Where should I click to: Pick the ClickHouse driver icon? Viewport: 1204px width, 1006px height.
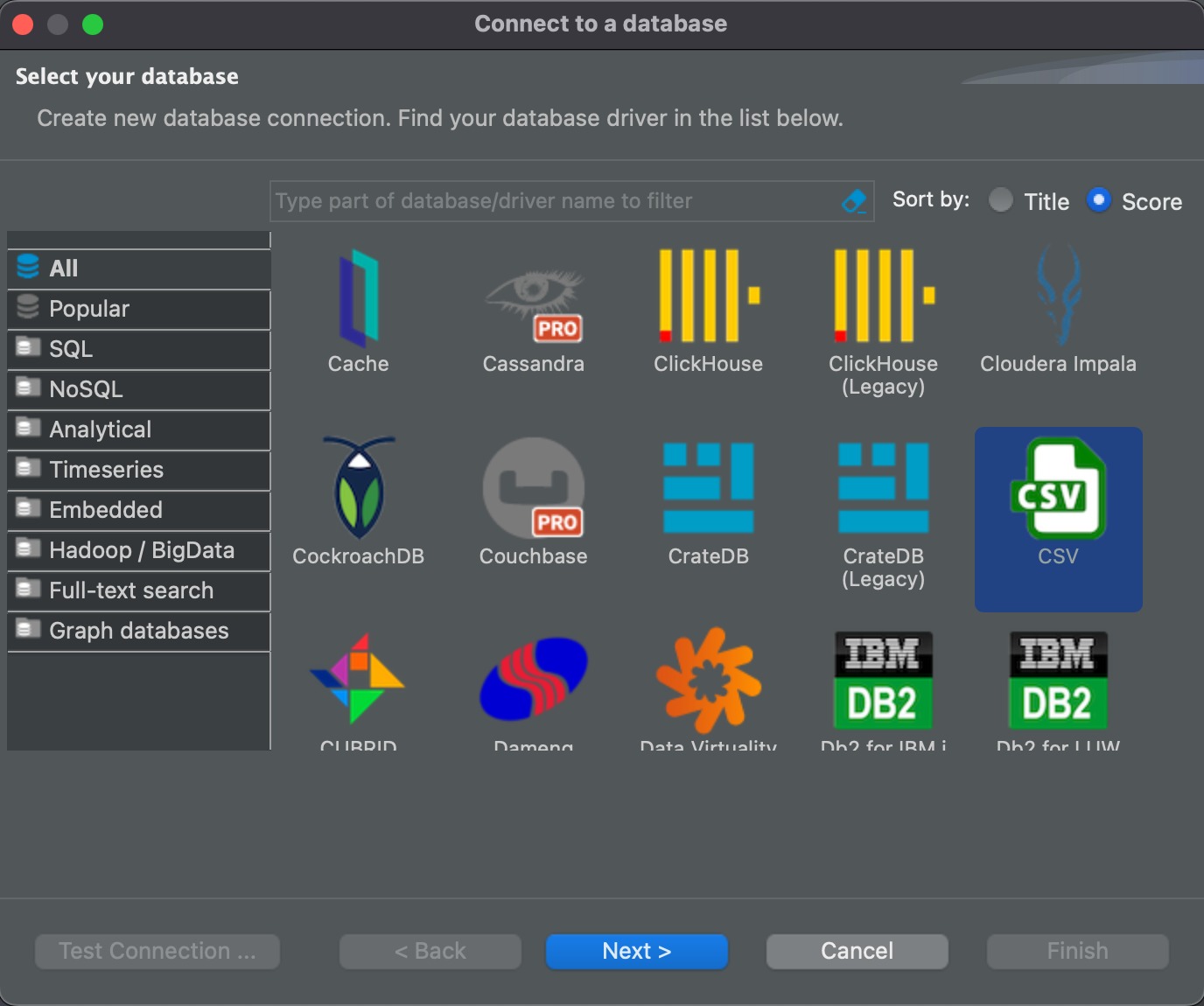click(709, 296)
